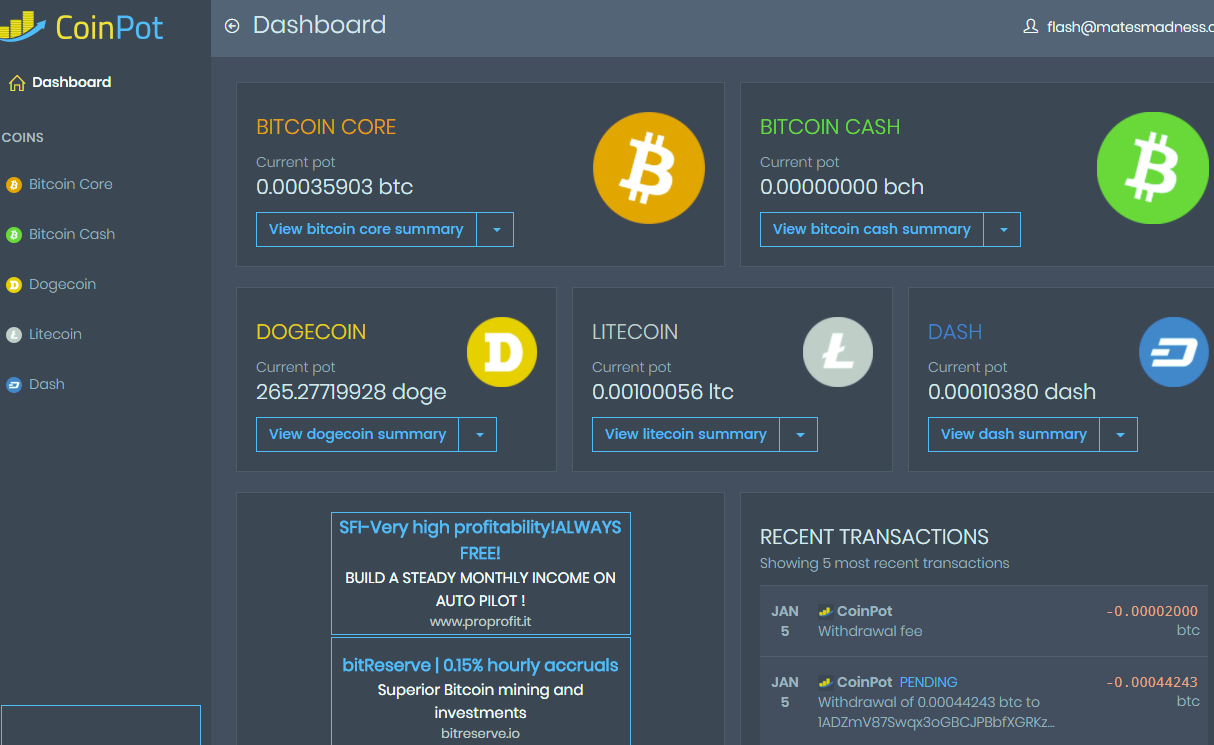Click the Litecoin icon in sidebar
Viewport: 1214px width, 745px height.
pos(14,334)
